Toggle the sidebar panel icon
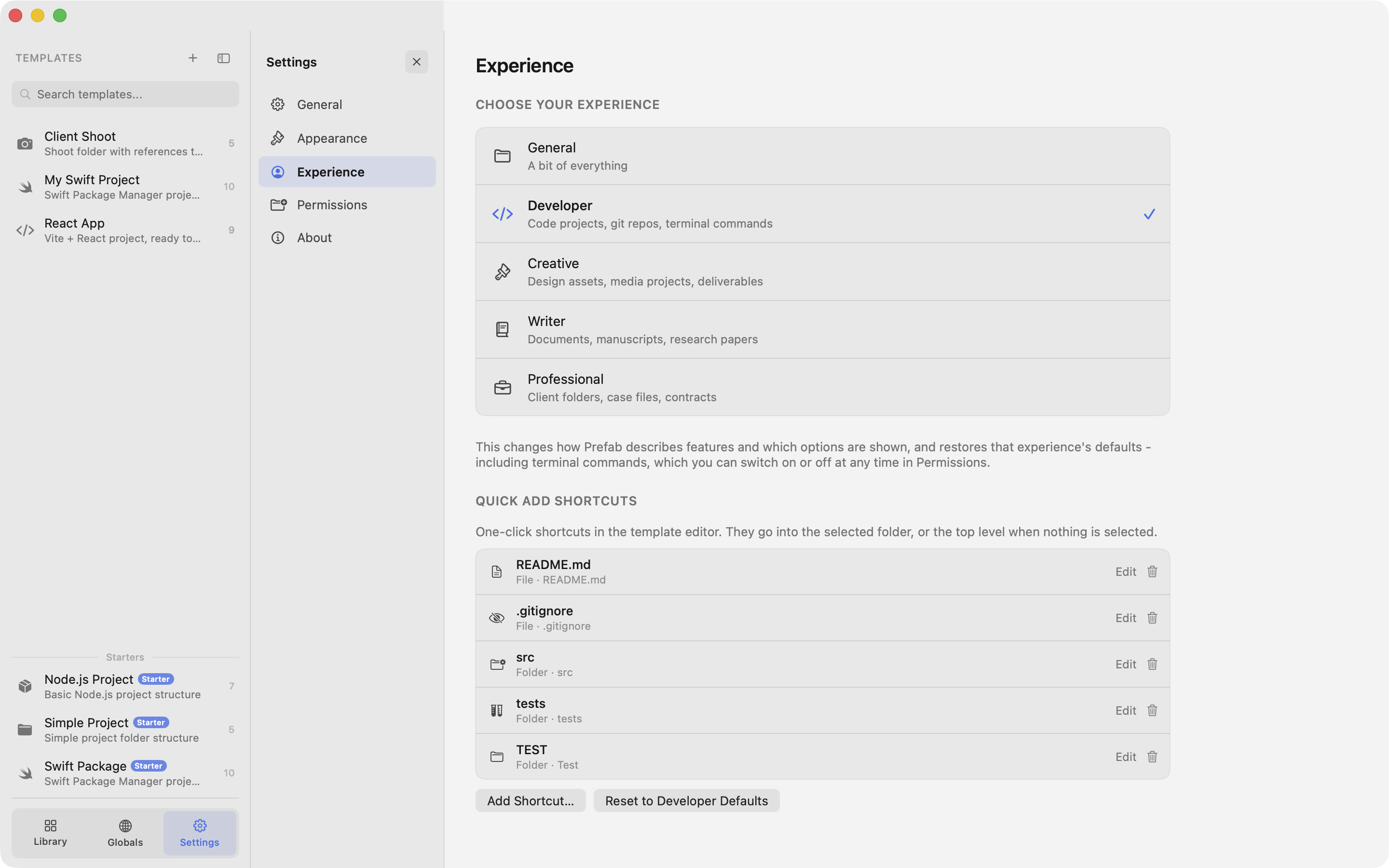Viewport: 1389px width, 868px height. tap(224, 58)
